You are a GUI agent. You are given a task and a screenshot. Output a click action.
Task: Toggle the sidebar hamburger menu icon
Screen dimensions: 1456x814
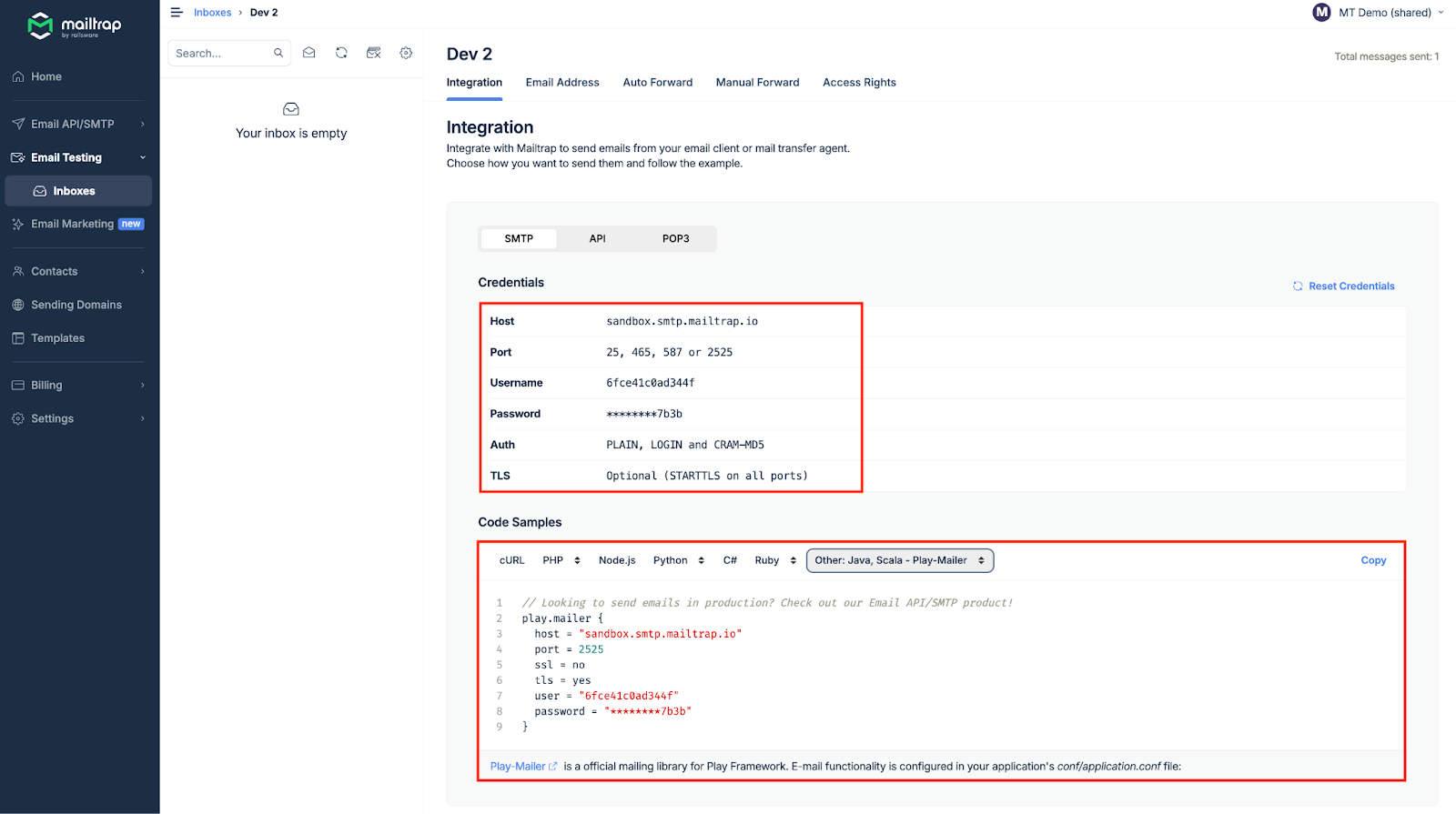[177, 13]
